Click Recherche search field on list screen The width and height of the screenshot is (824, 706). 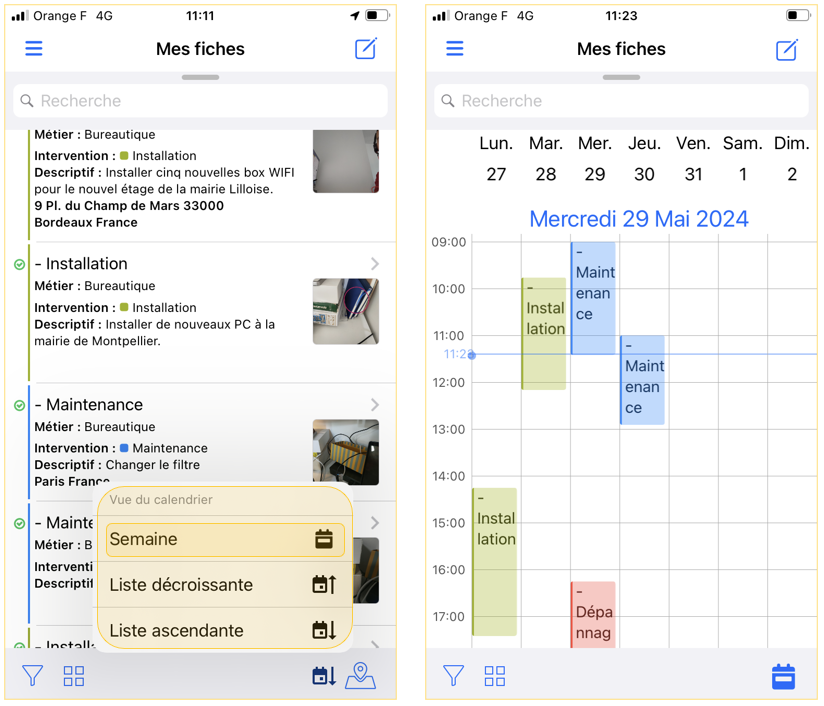[200, 101]
